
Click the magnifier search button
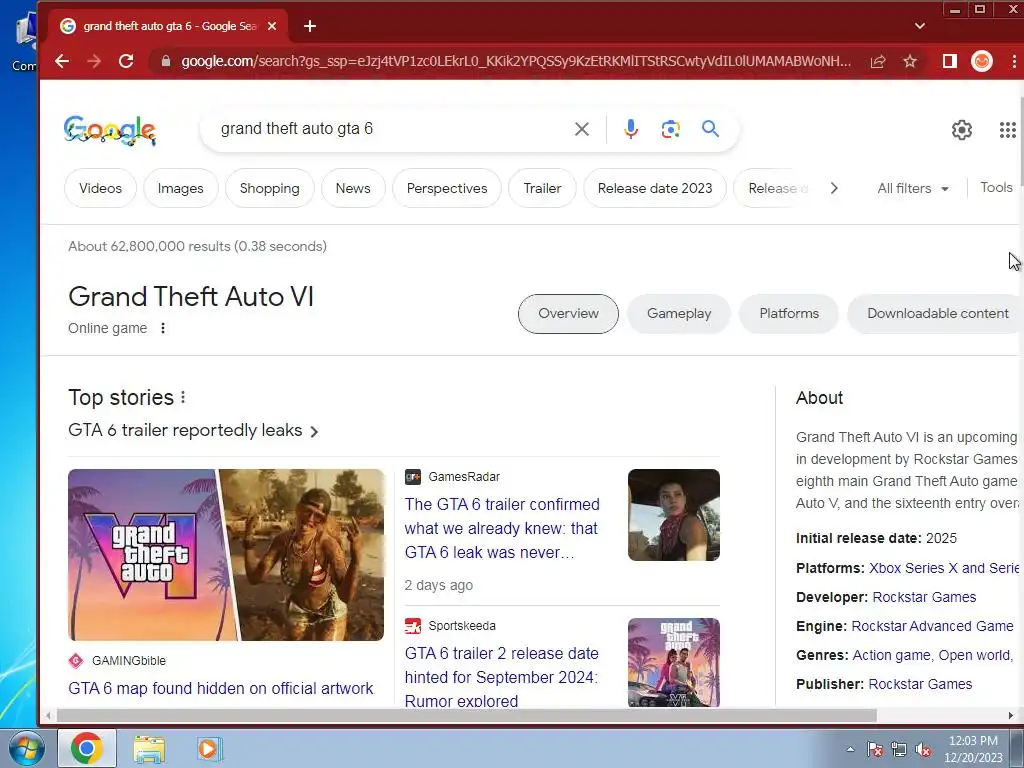(711, 129)
